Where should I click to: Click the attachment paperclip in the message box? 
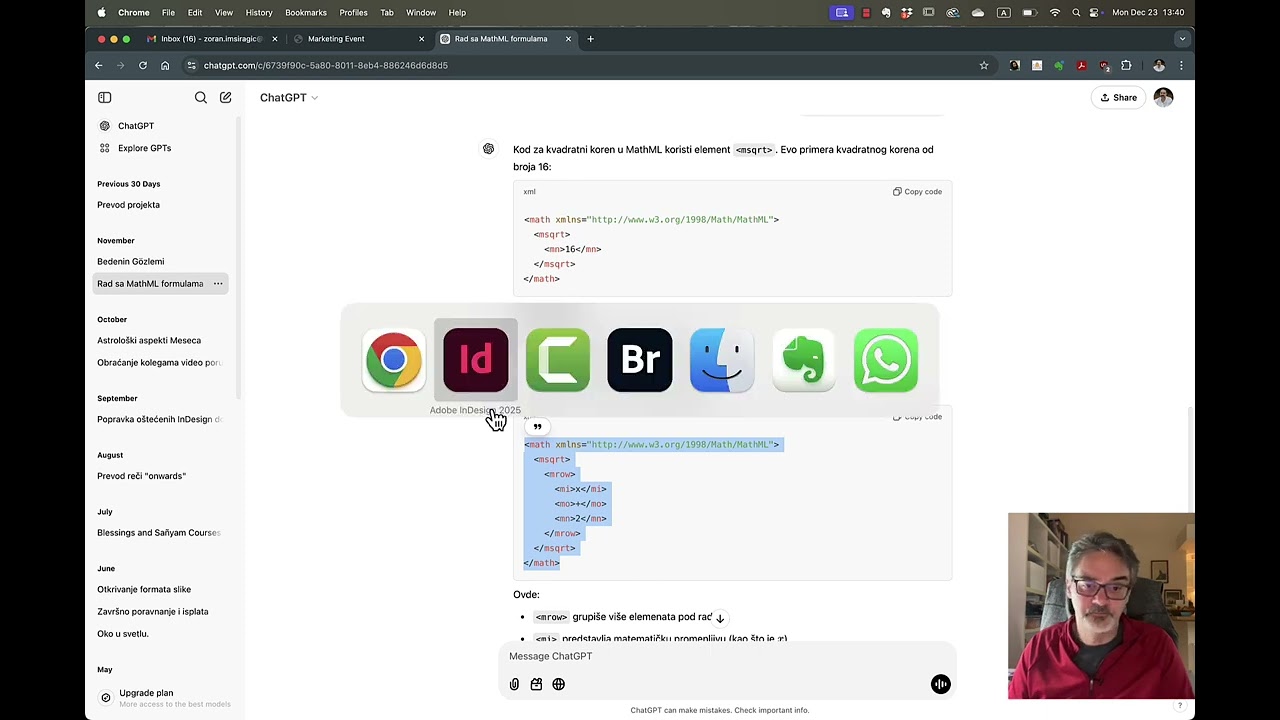tap(514, 684)
